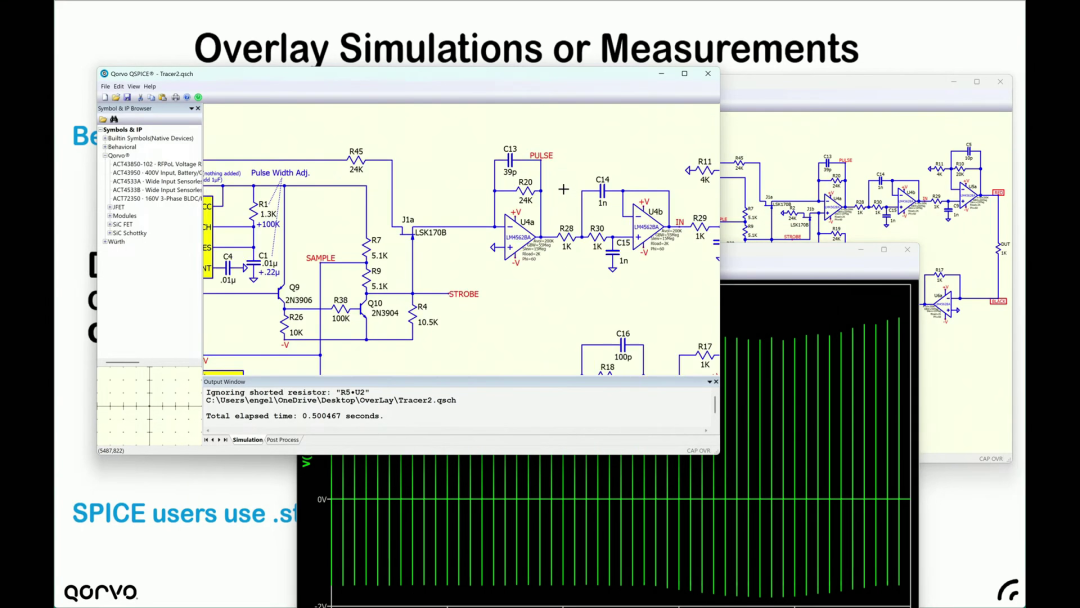Click the BLACK net label in background schematic window
The width and height of the screenshot is (1080, 608).
(x=998, y=302)
